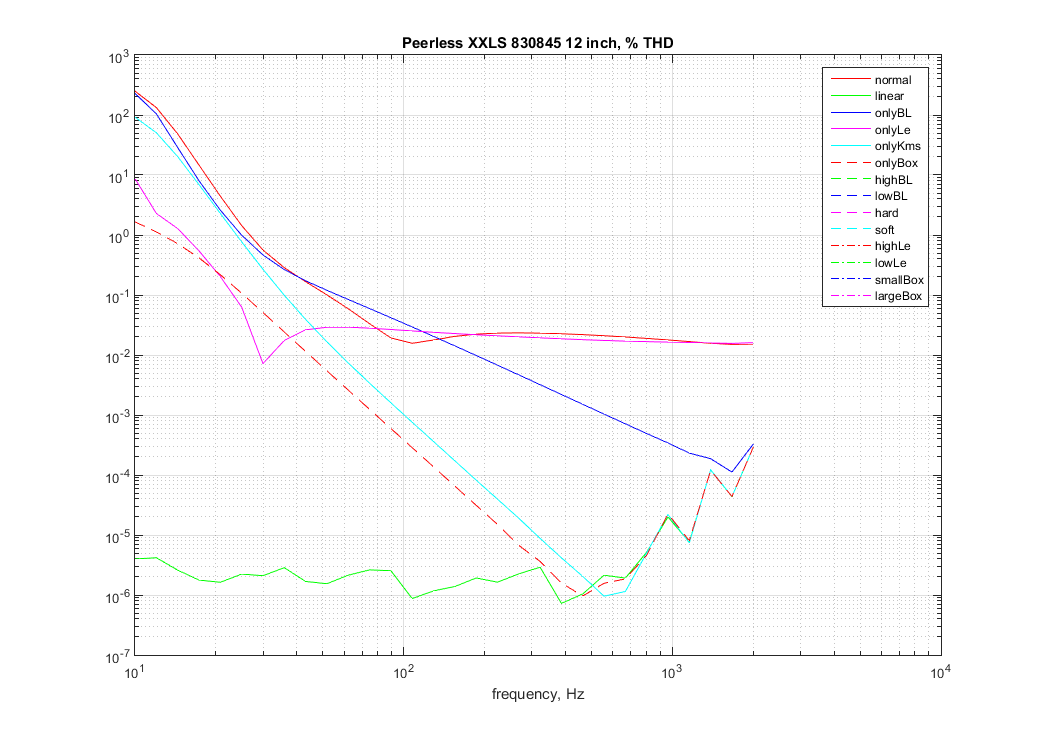Click the y-axis tick label 10^-4

[117, 477]
